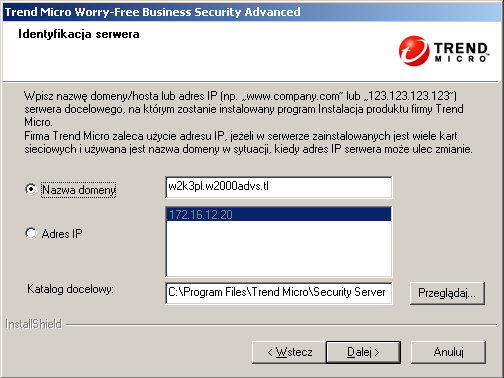This screenshot has width=504, height=378.
Task: Click the InstallShield label text
Action: (34, 324)
